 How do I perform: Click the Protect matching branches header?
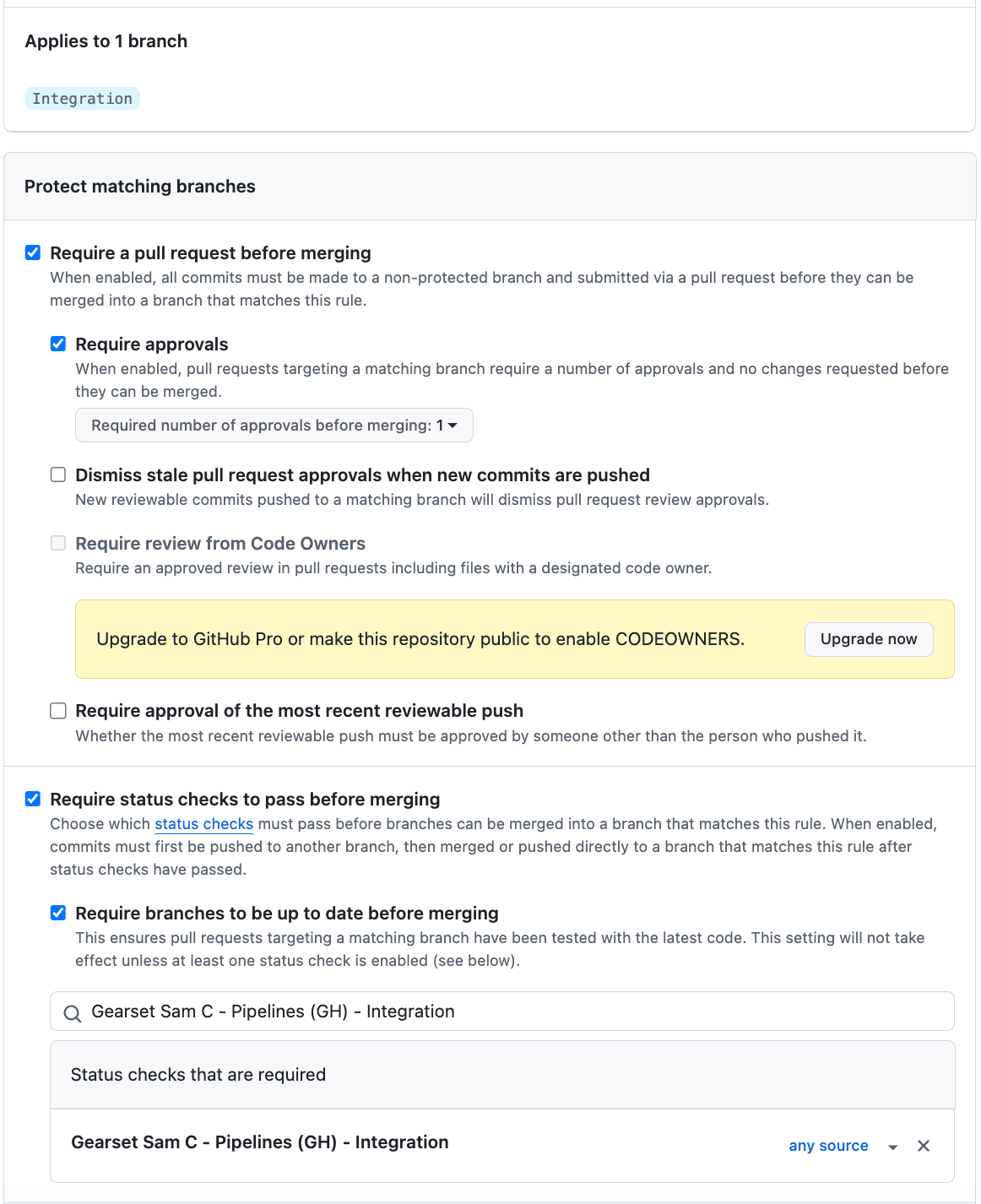[x=140, y=187]
